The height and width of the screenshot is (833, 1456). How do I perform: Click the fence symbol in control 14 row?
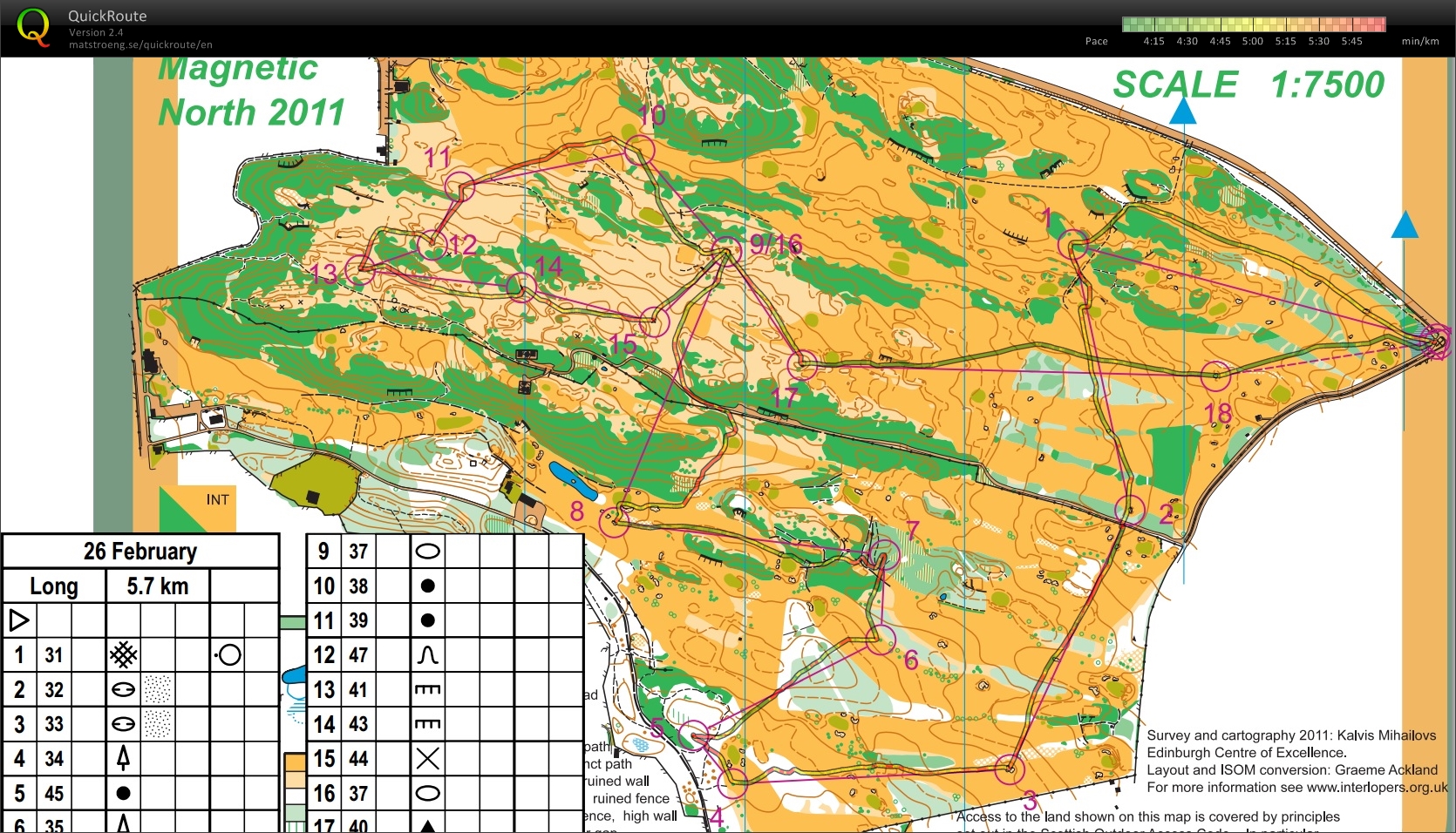coord(427,723)
